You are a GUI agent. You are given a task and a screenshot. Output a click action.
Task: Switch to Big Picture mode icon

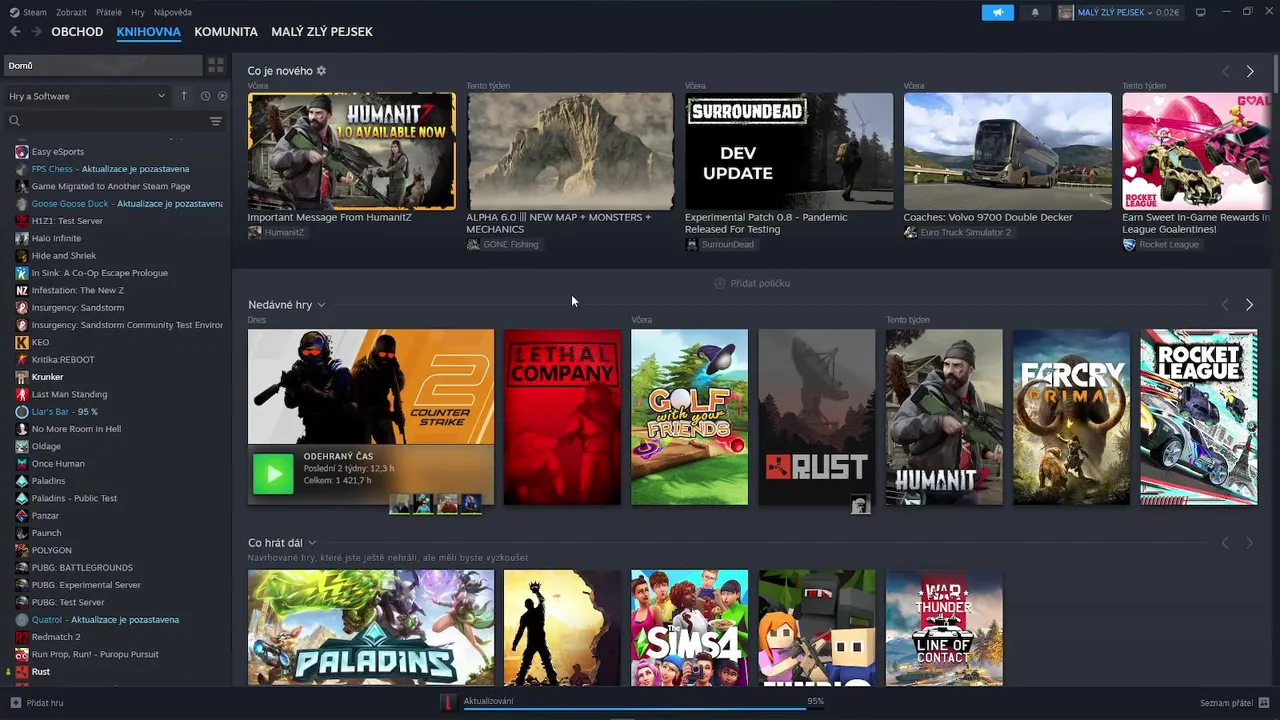click(x=1201, y=12)
